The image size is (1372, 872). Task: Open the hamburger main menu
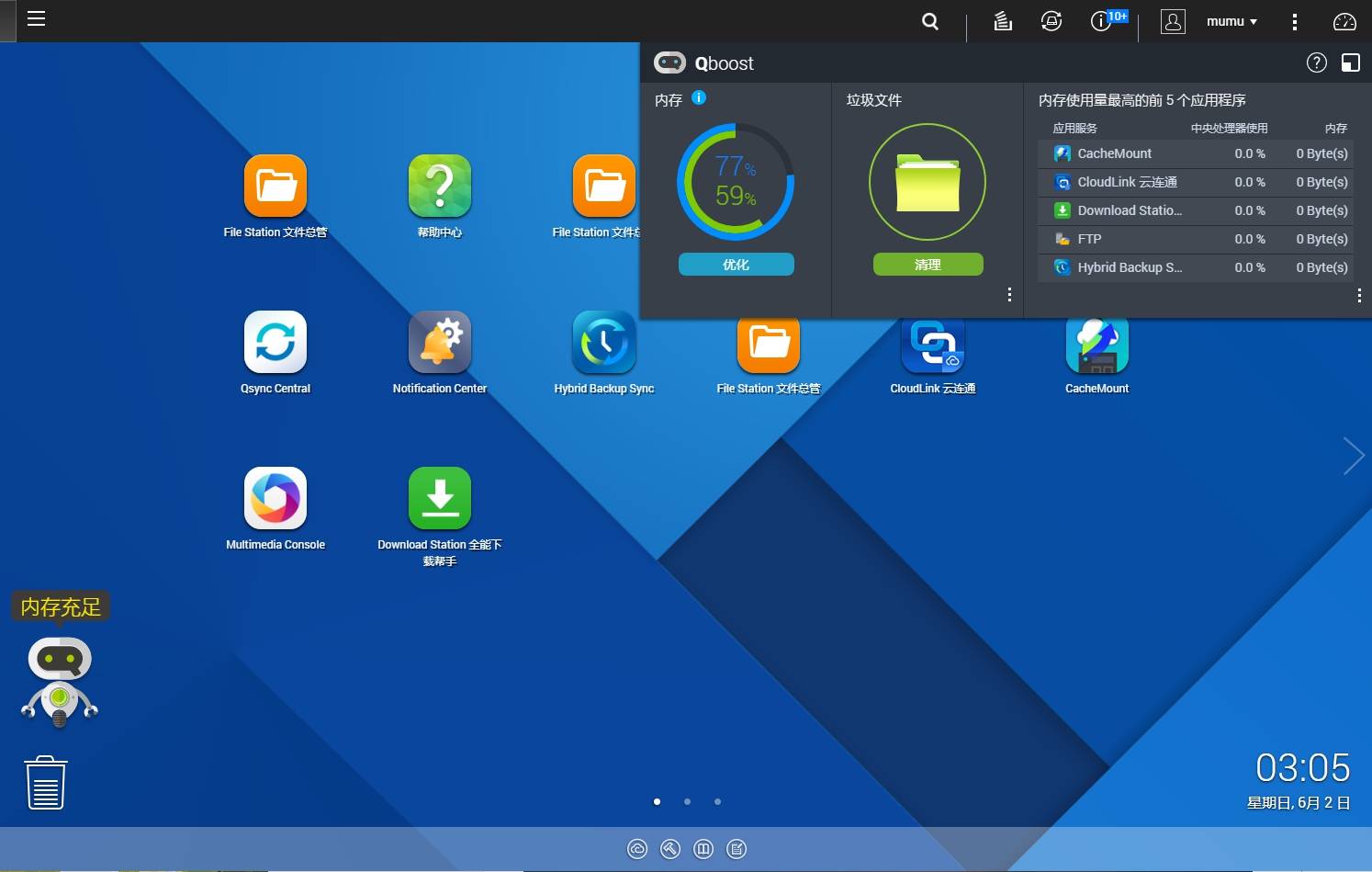(x=36, y=19)
